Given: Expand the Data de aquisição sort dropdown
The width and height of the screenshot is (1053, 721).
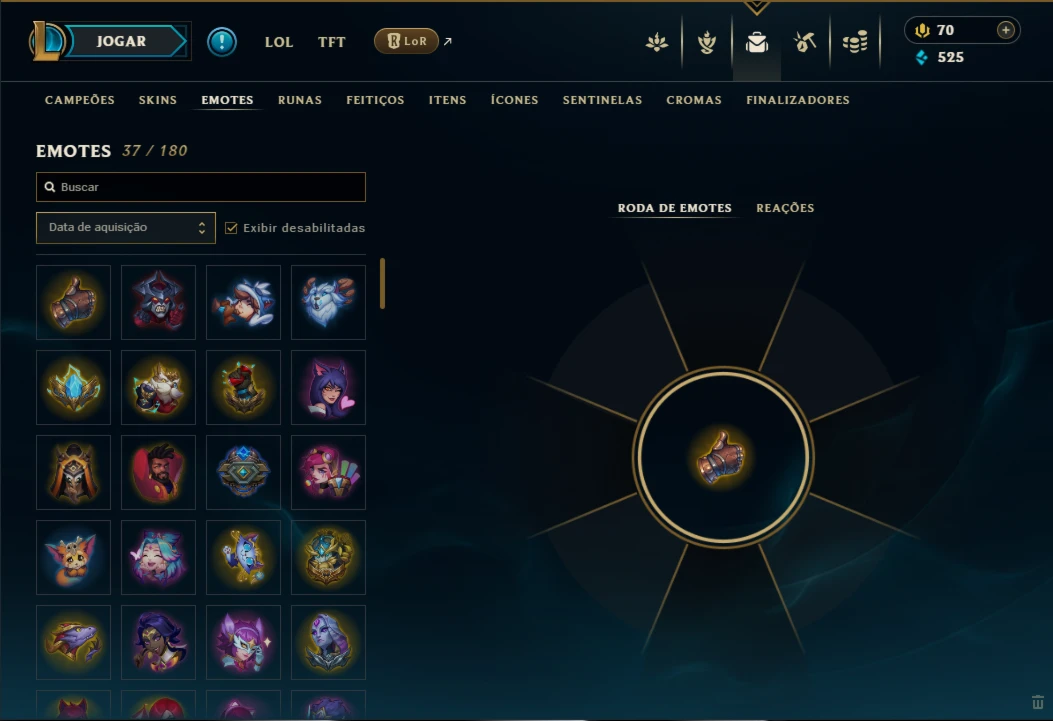Looking at the screenshot, I should coord(126,228).
